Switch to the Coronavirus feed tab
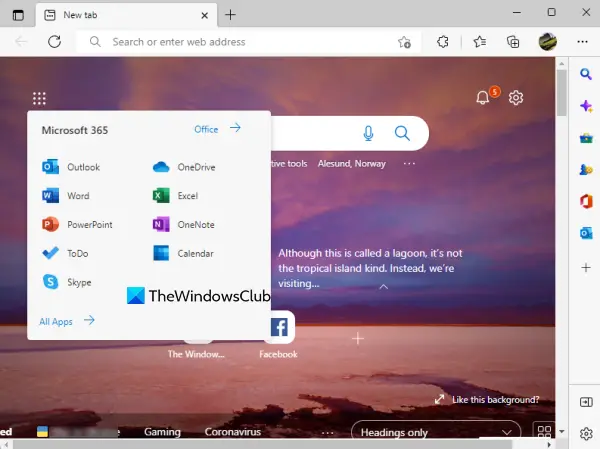 (233, 432)
